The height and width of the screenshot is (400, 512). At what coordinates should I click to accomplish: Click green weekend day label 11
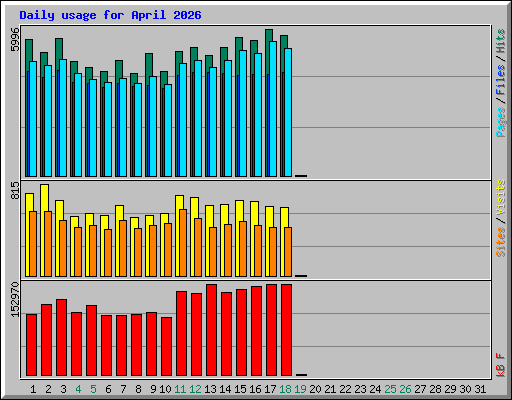(180, 389)
